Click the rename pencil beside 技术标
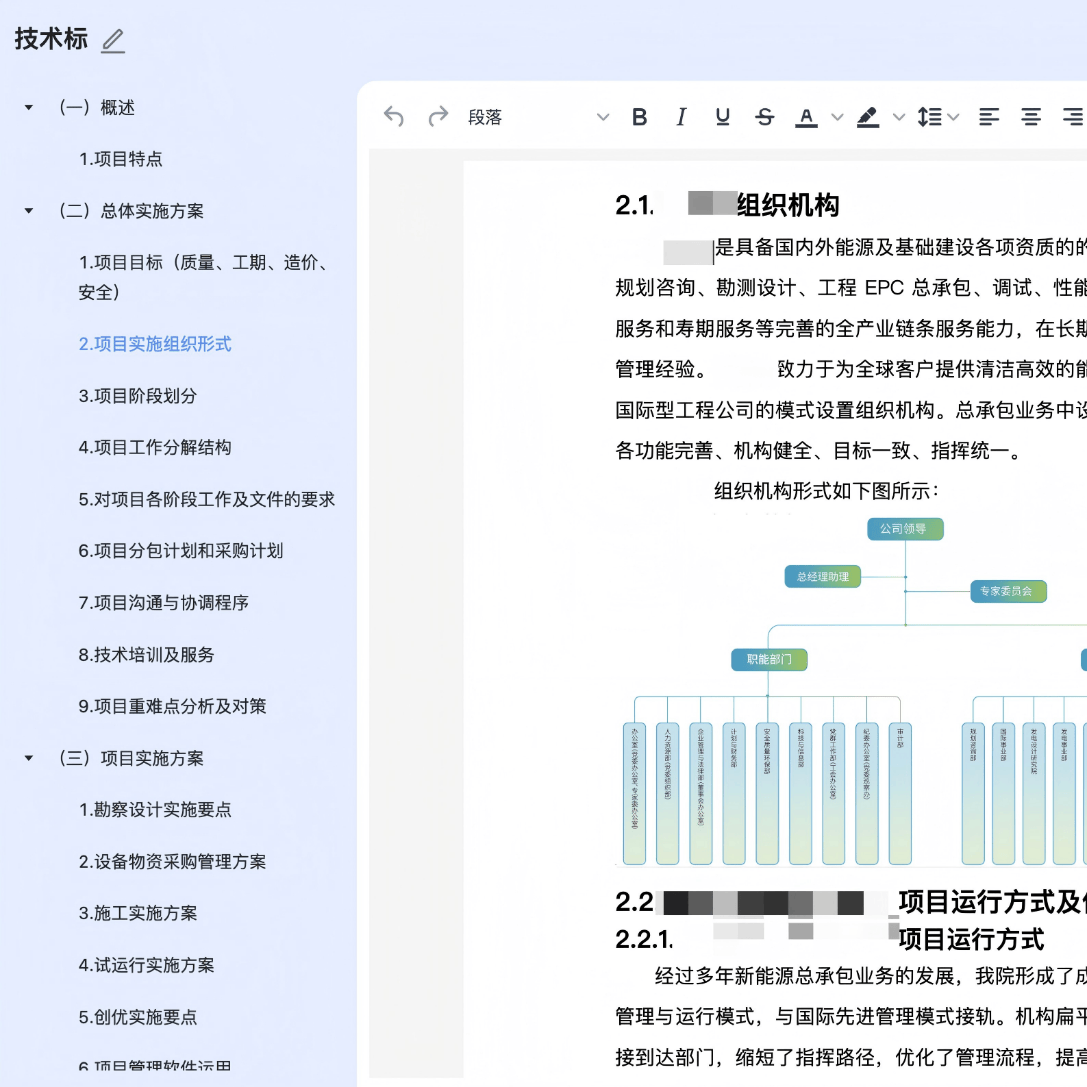This screenshot has width=1087, height=1087. point(112,42)
